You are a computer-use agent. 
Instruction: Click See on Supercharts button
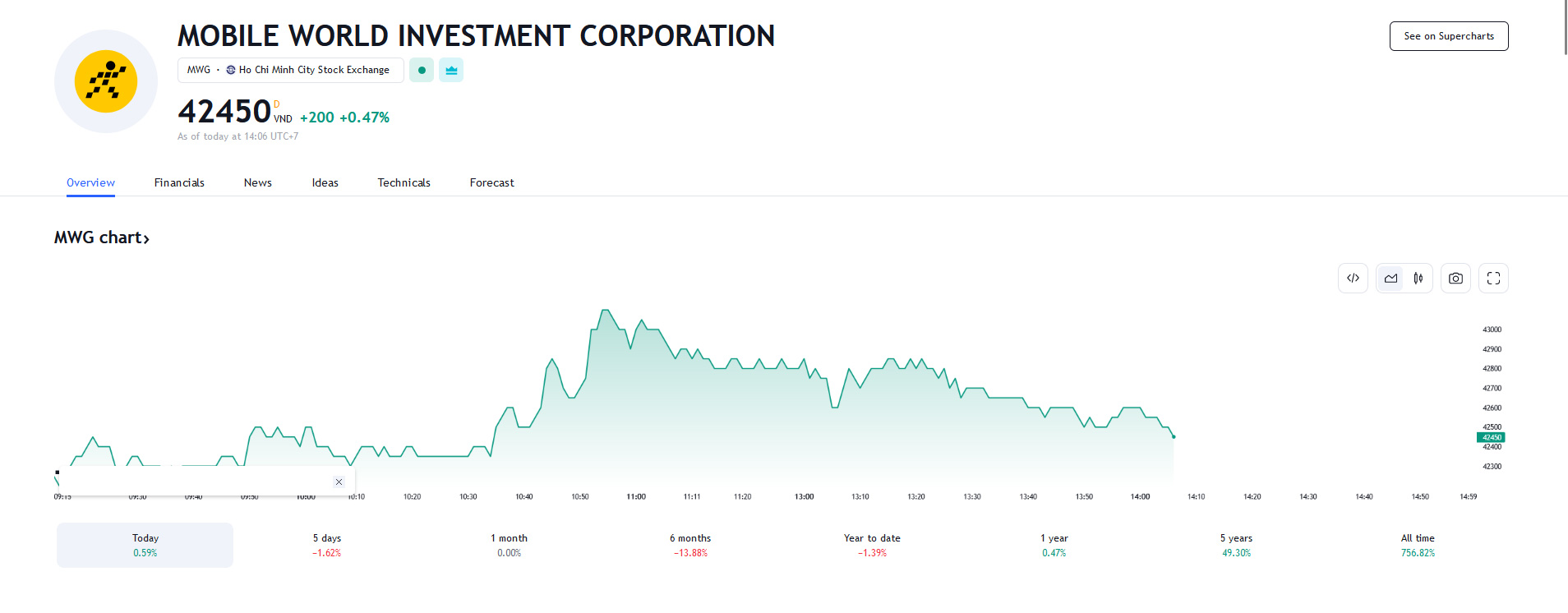[x=1448, y=36]
